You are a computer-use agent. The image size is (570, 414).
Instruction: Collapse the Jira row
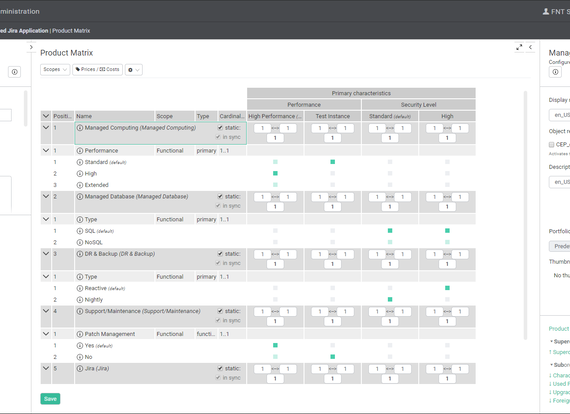tap(46, 369)
